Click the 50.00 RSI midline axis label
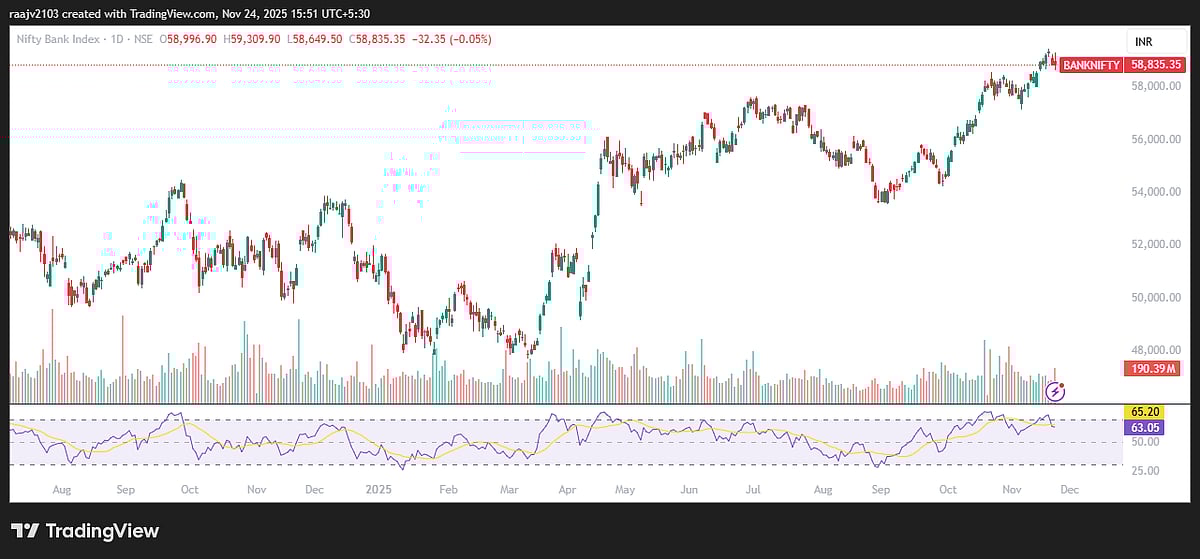Viewport: 1200px width, 559px height. coord(1144,441)
